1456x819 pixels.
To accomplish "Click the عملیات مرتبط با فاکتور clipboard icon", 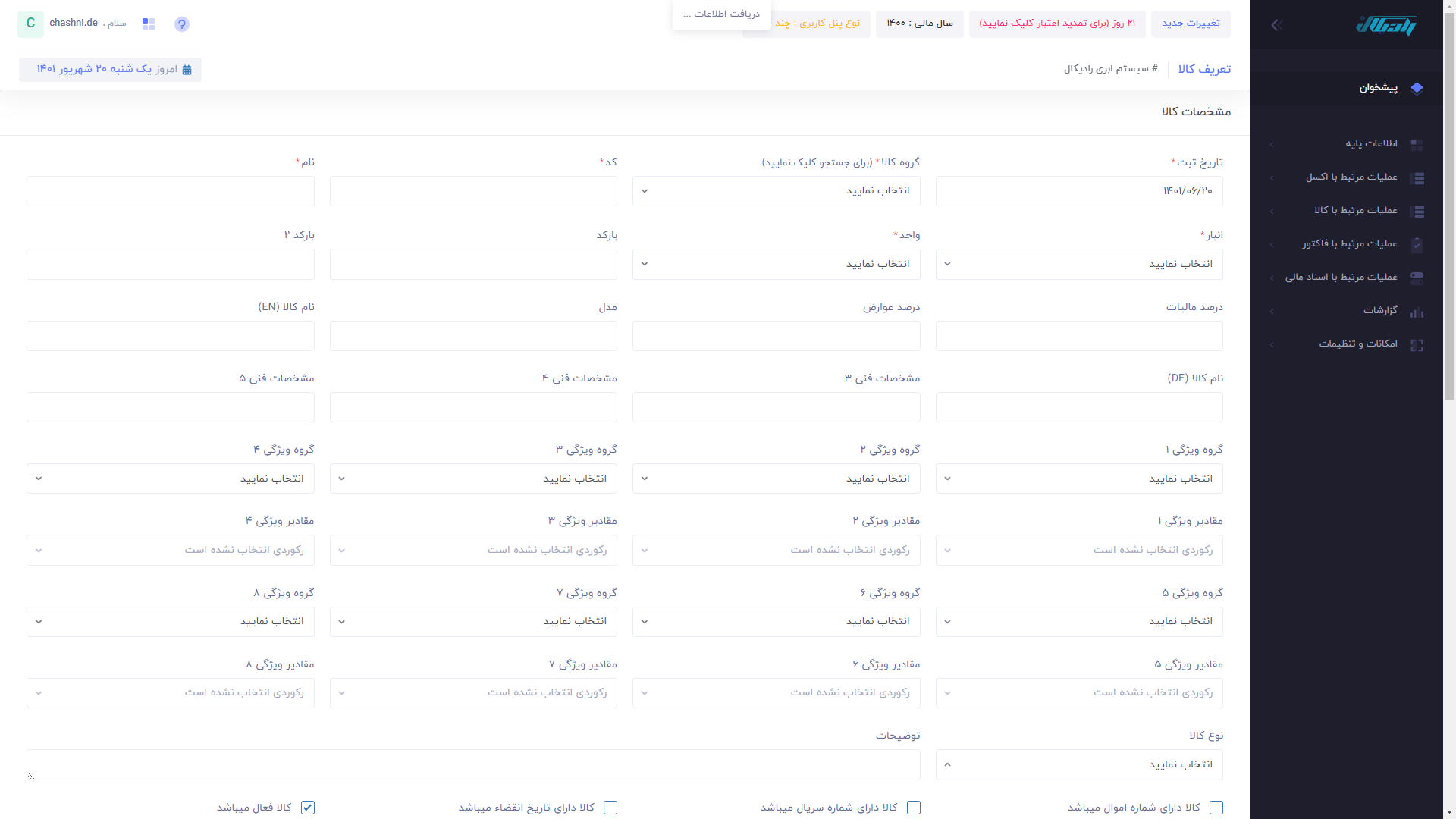I will click(x=1417, y=244).
